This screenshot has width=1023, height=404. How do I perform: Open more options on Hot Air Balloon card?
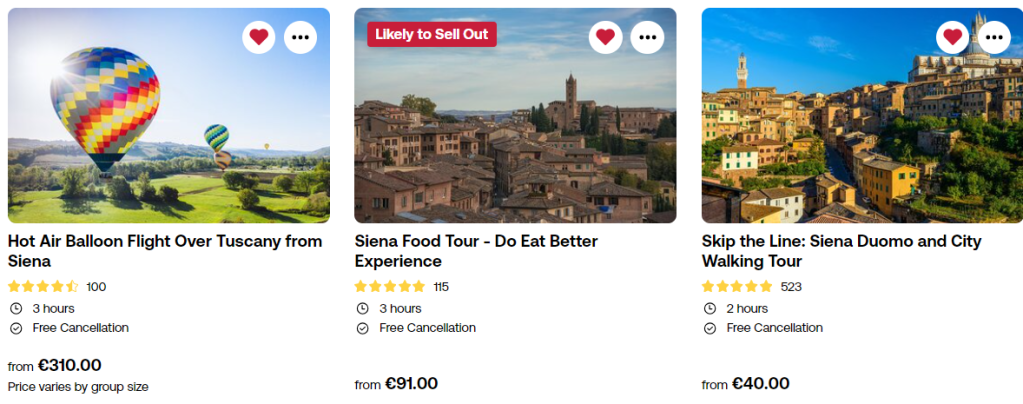pos(301,37)
